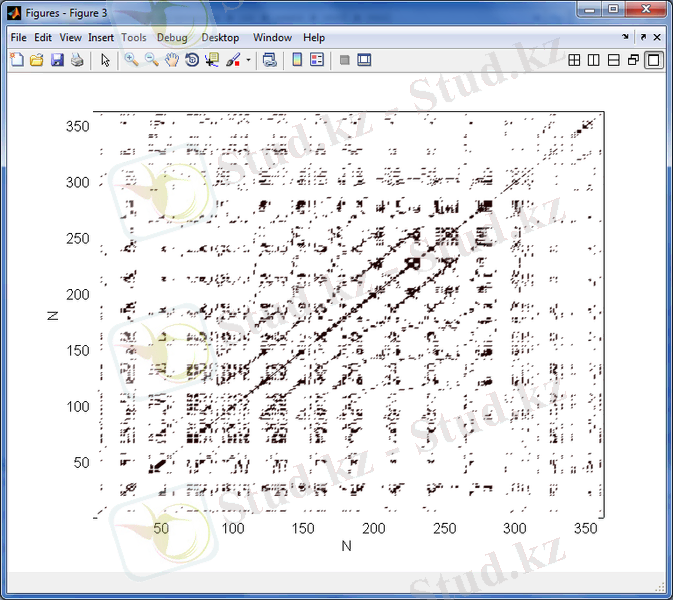The image size is (673, 600).
Task: Select the Zoom In magnifier tool
Action: tap(131, 60)
